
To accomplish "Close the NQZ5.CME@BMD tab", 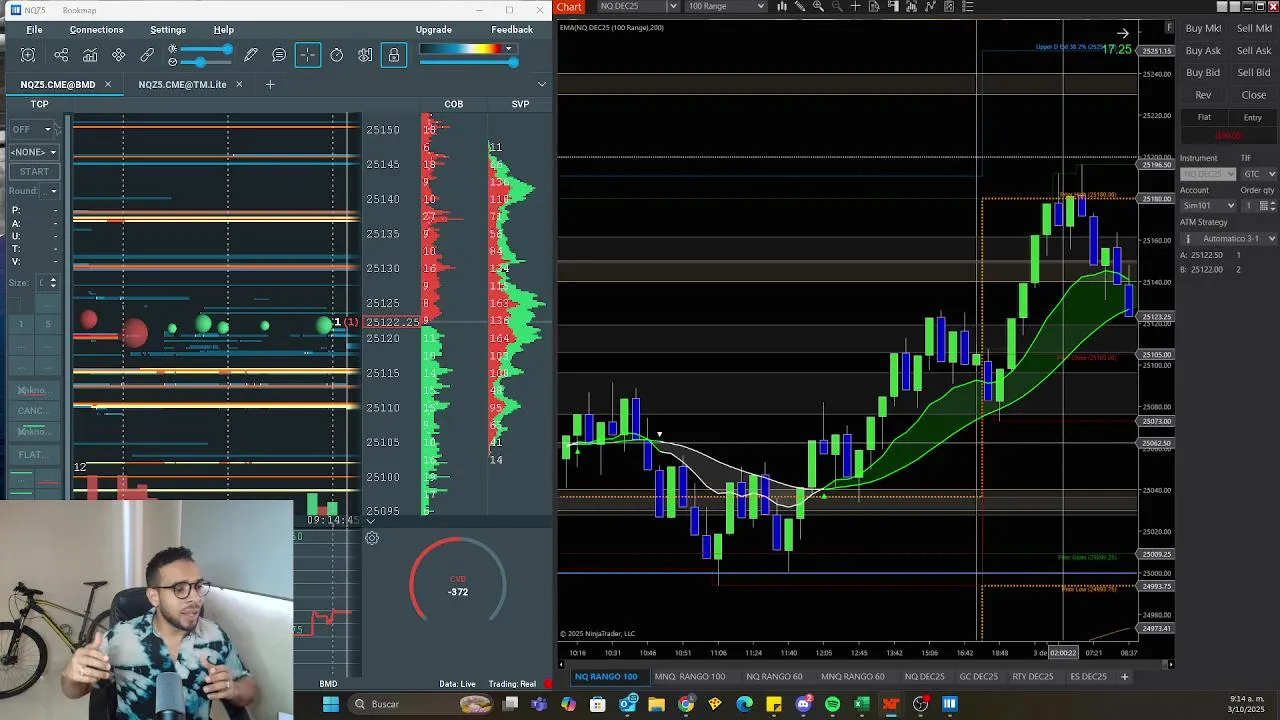I will pos(108,84).
